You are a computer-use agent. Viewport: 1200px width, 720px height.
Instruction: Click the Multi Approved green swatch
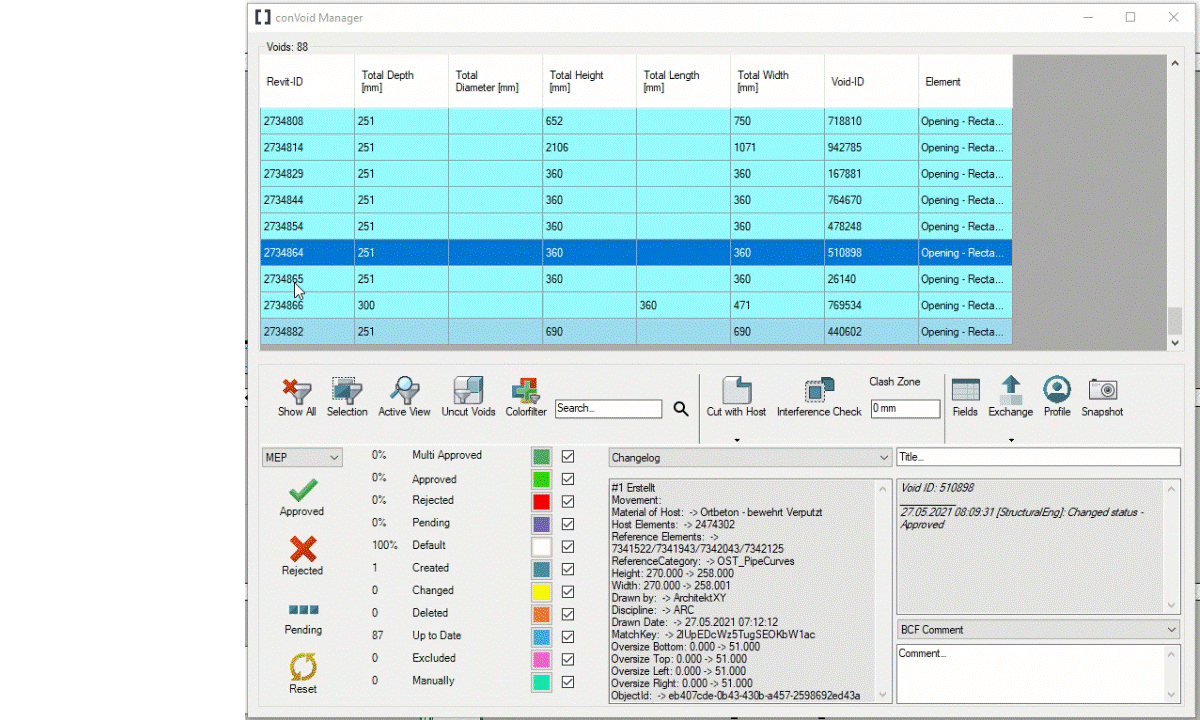541,456
